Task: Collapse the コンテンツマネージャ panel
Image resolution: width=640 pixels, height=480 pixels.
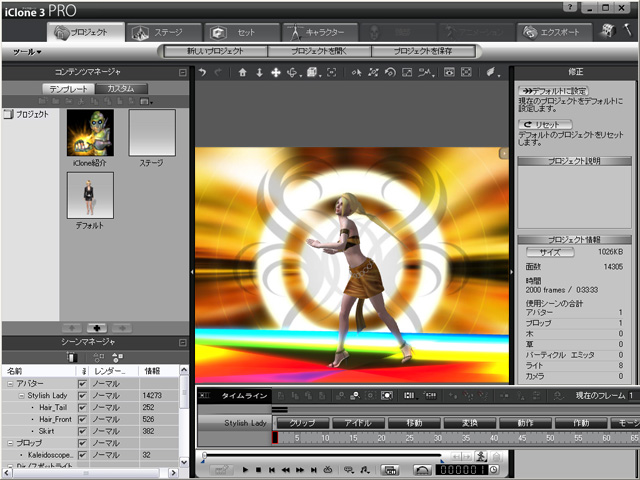Action: pos(182,73)
